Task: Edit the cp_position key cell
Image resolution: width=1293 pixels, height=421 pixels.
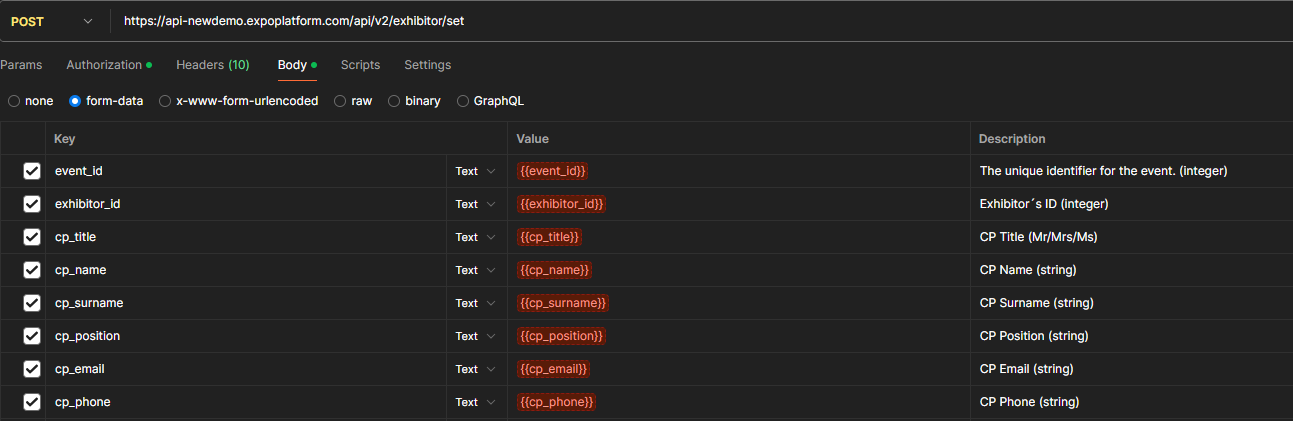Action: (246, 336)
